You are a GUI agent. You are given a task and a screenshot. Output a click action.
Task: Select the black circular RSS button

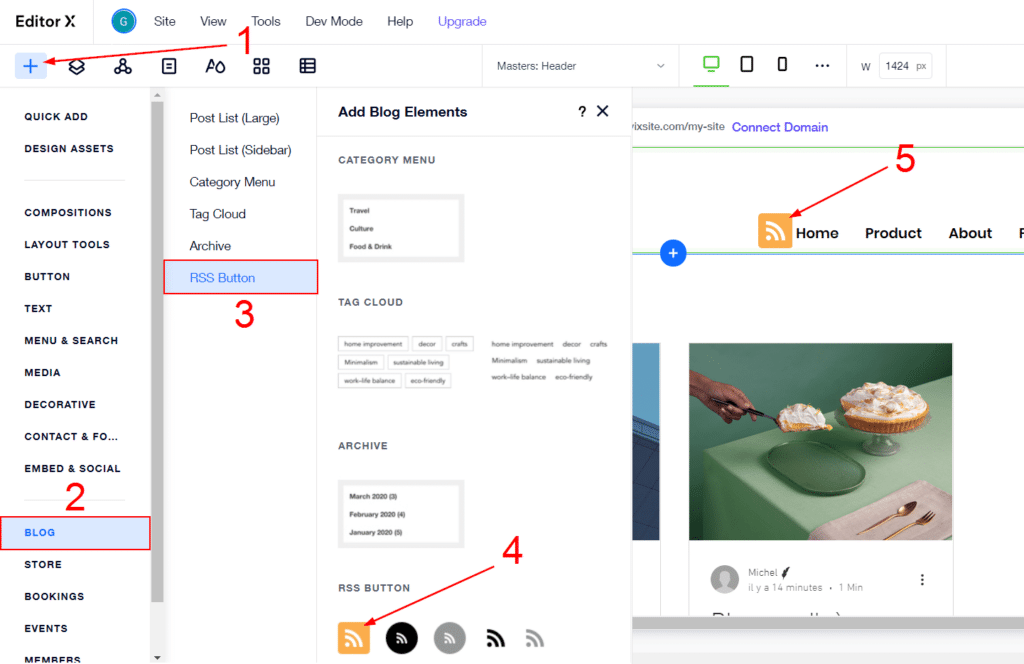tap(401, 638)
